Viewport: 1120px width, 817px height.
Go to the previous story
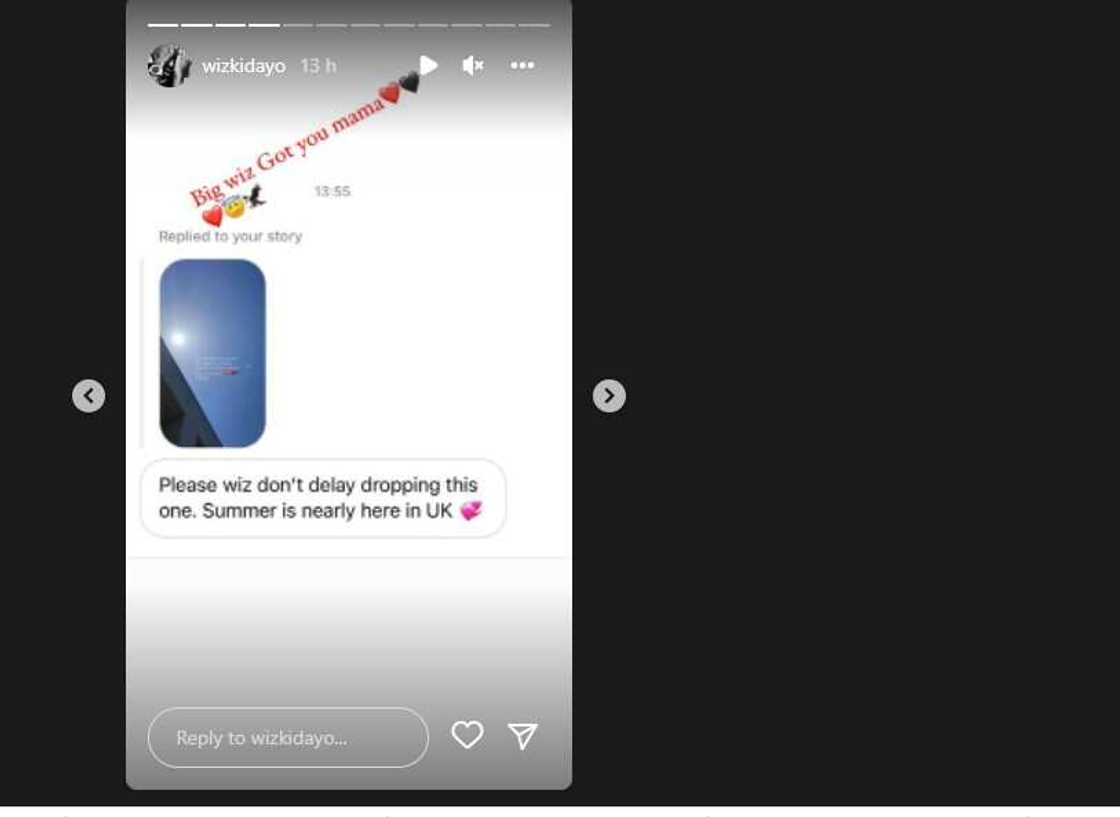point(89,396)
